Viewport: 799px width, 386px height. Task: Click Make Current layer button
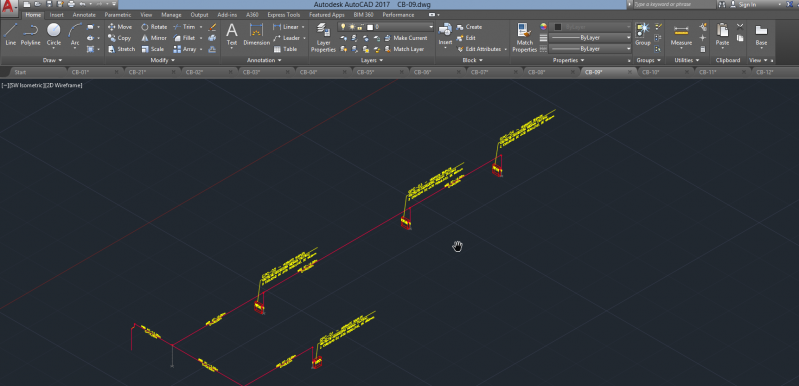406,38
